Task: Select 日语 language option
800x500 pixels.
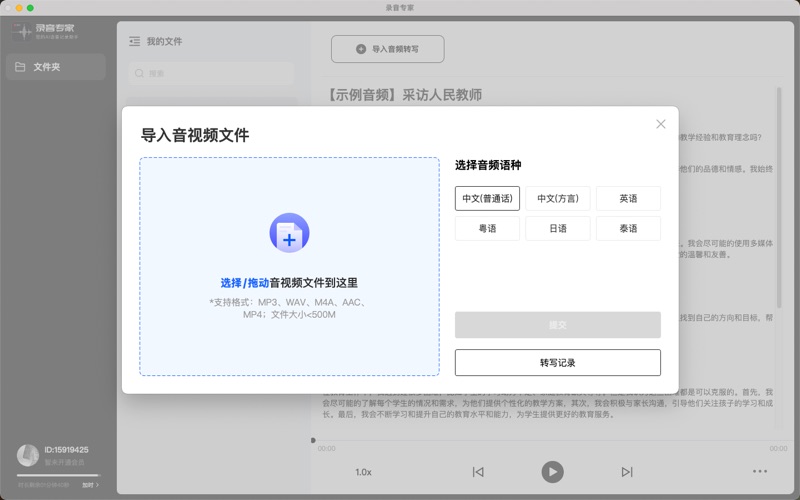Action: point(558,229)
